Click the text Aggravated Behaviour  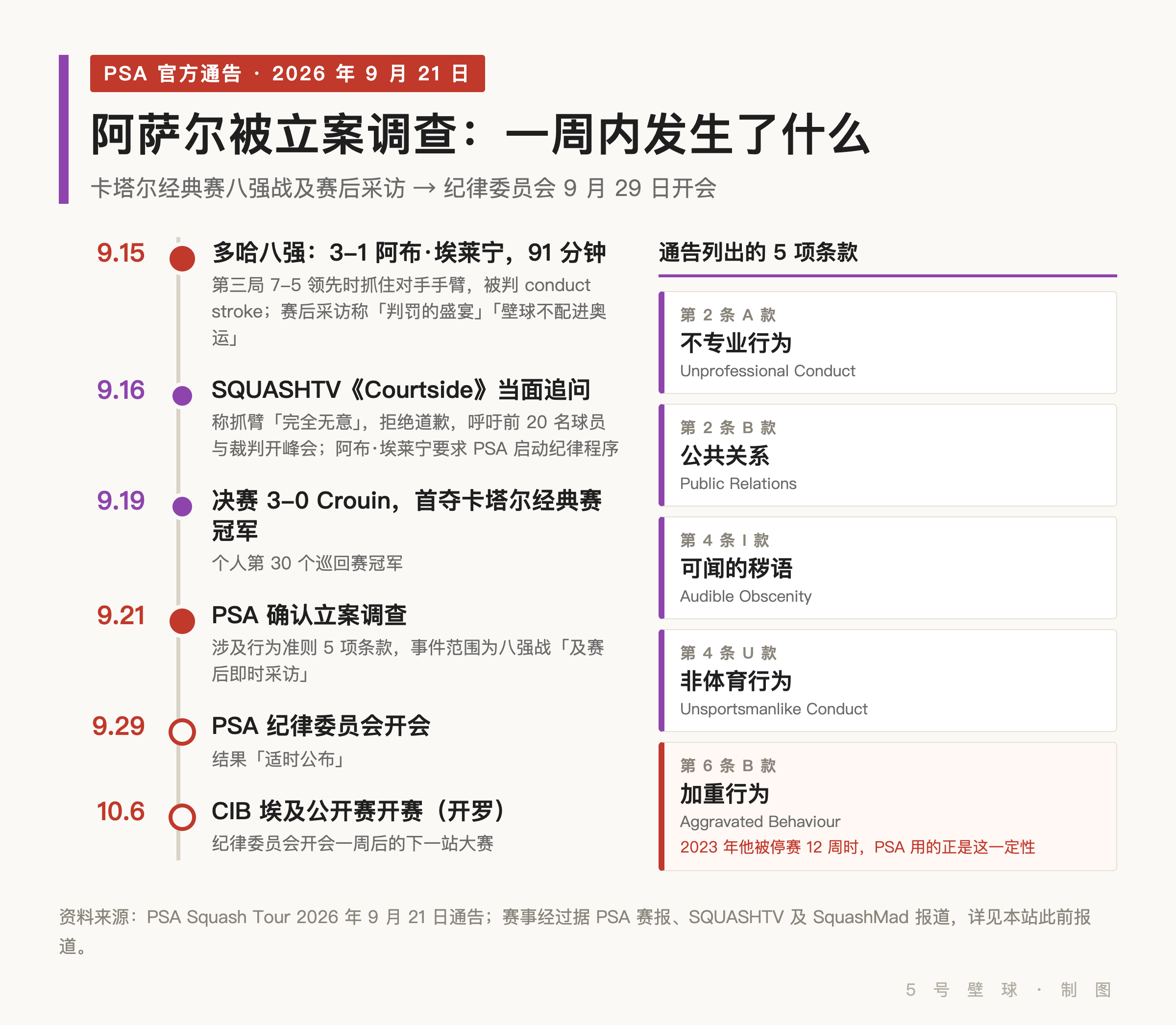[760, 821]
